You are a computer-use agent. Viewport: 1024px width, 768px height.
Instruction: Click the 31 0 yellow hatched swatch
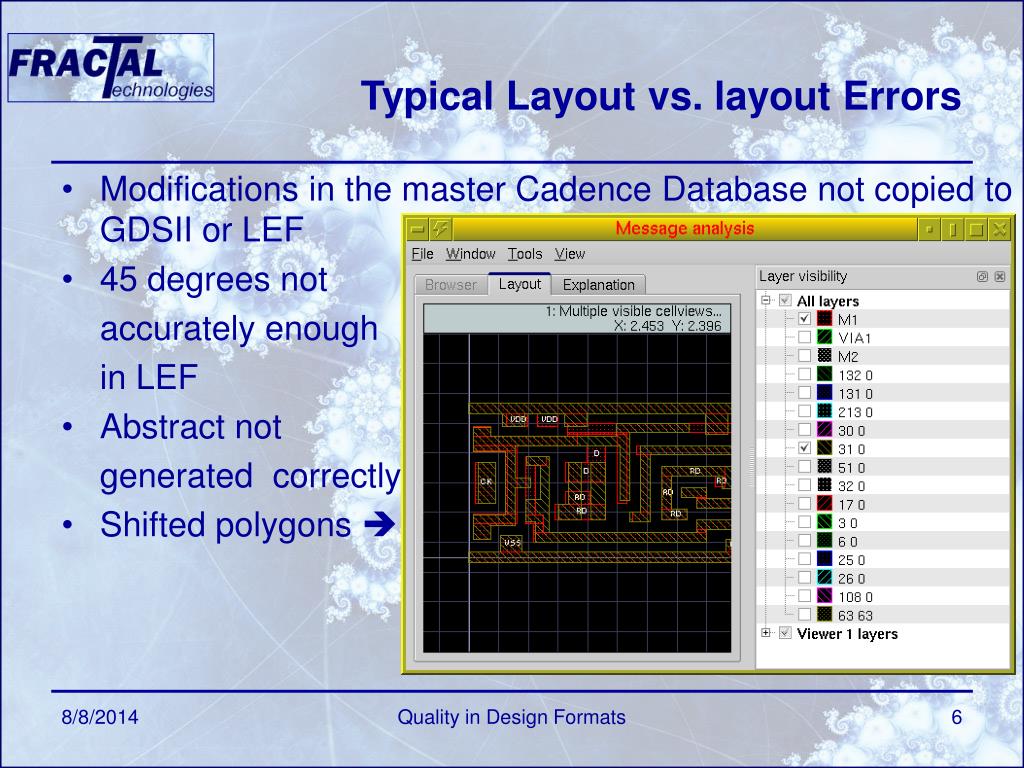pyautogui.click(x=825, y=448)
